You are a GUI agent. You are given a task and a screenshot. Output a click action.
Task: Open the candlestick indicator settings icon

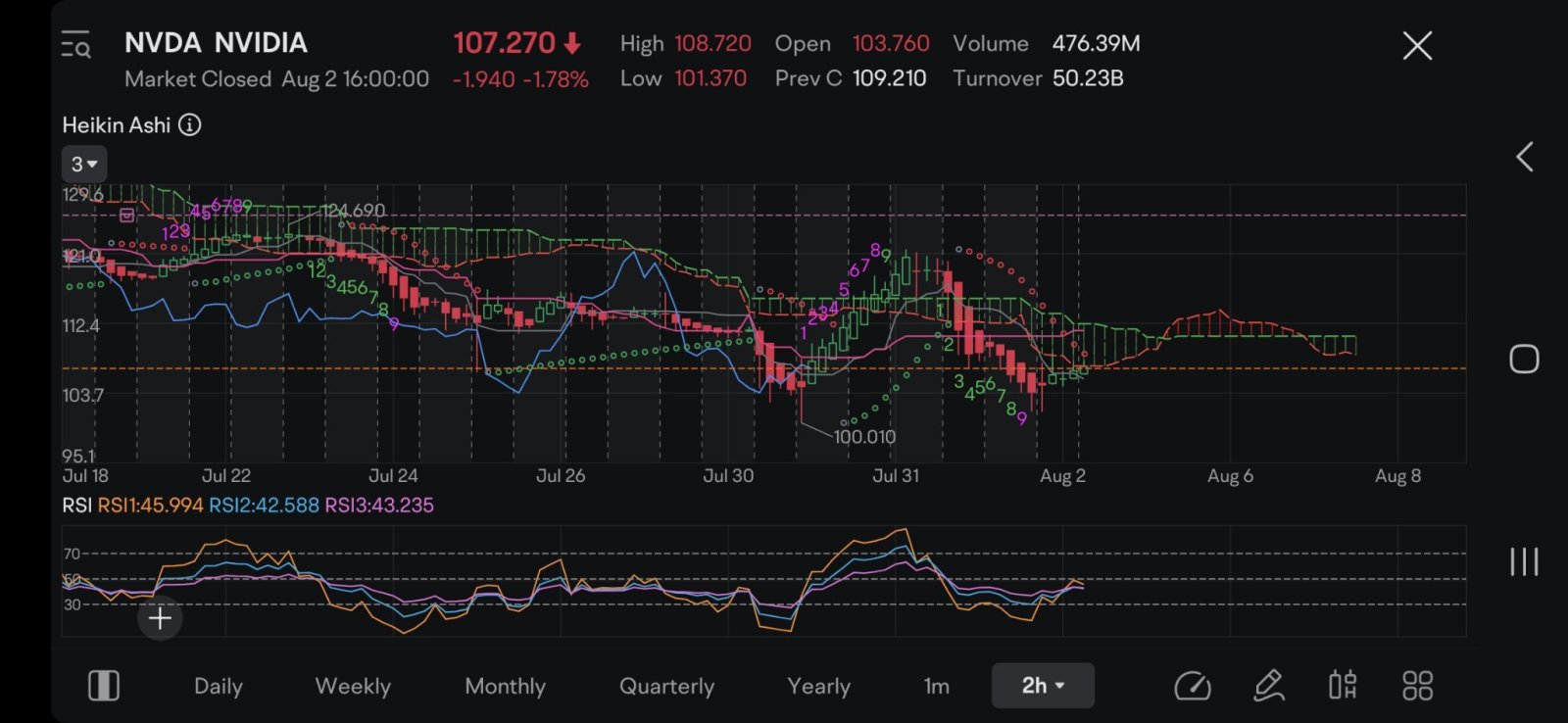click(x=1343, y=686)
